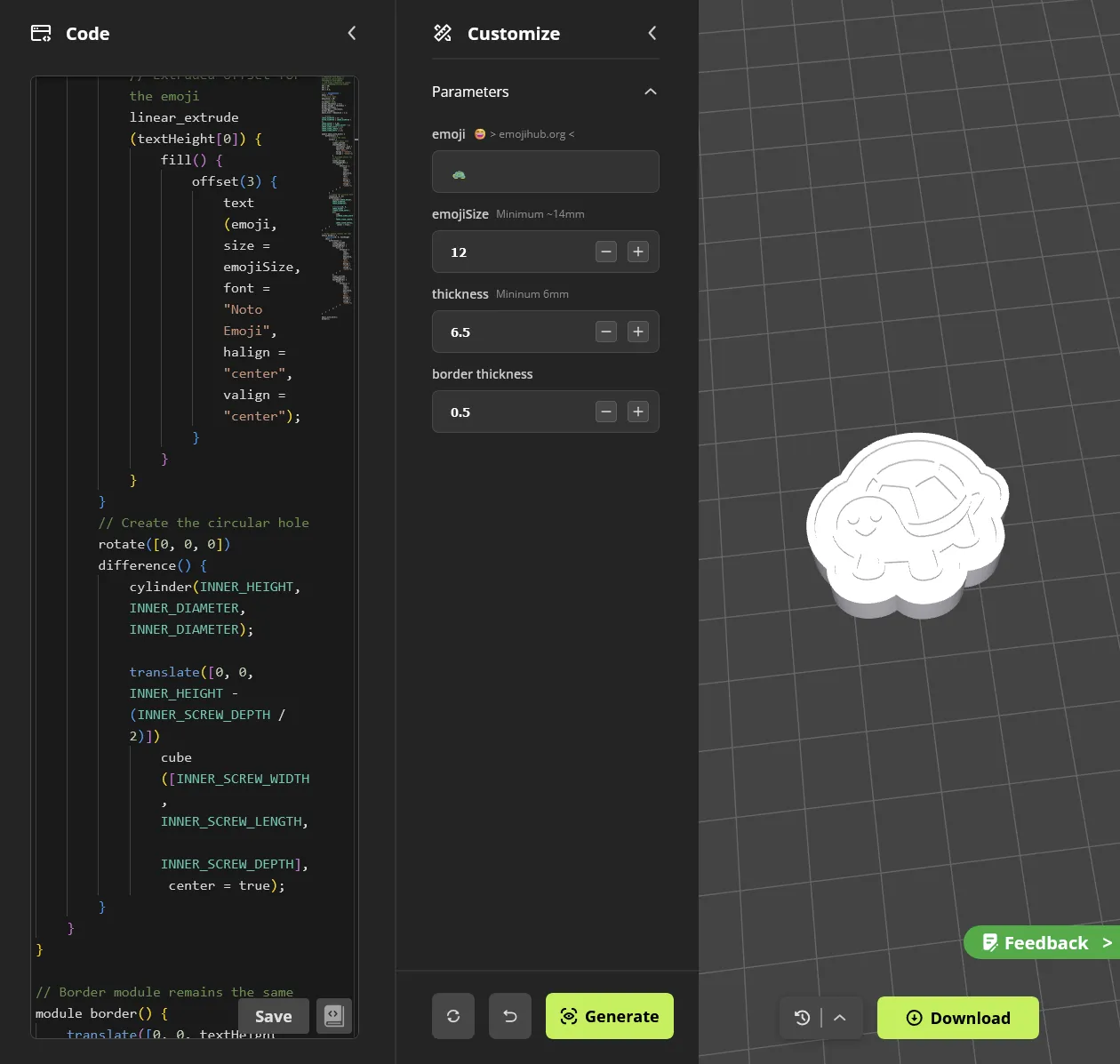Viewport: 1120px width, 1064px height.
Task: Decrease thickness with the minus button
Action: pos(606,332)
